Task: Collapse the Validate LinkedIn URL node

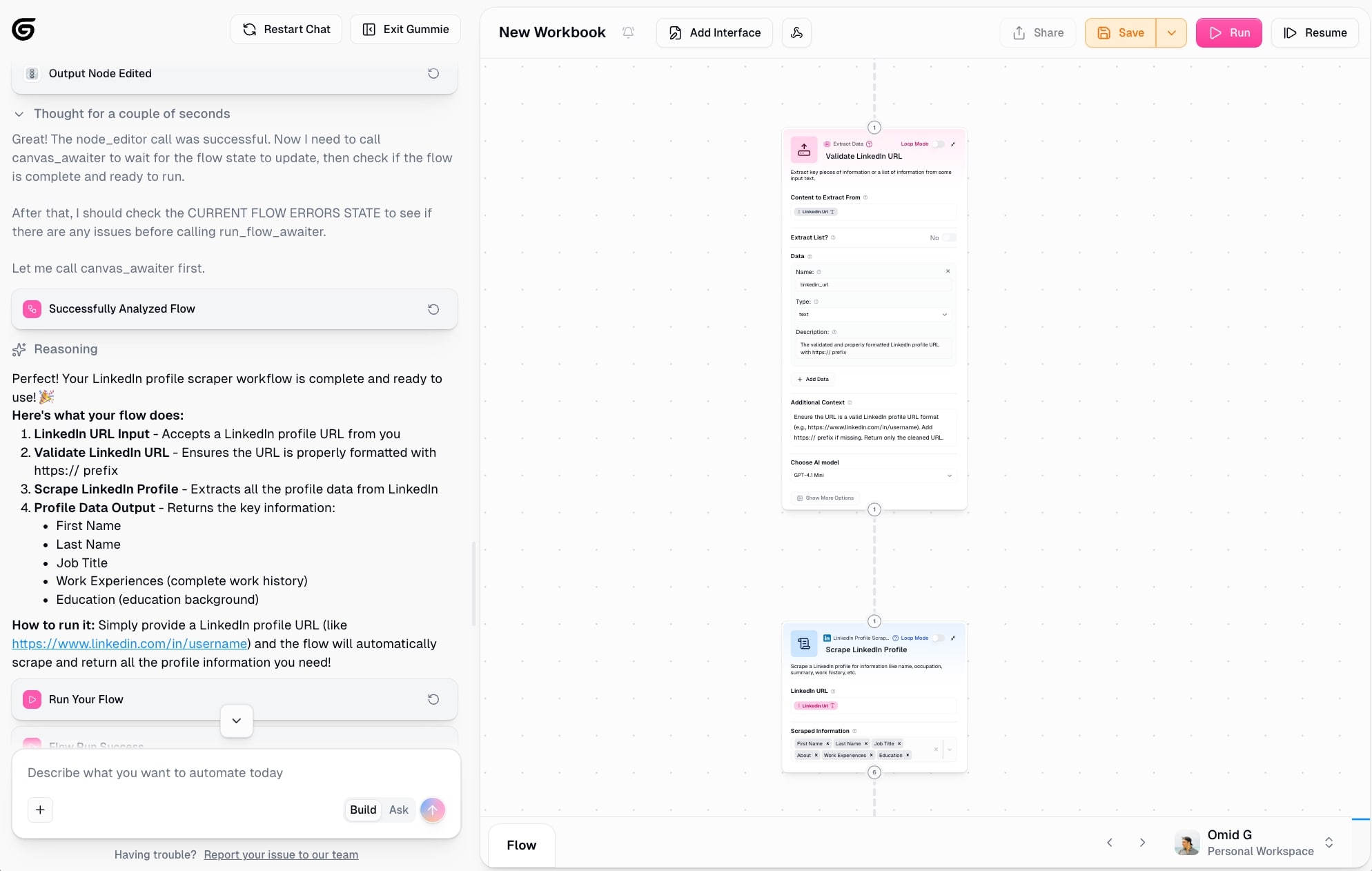Action: [x=953, y=144]
